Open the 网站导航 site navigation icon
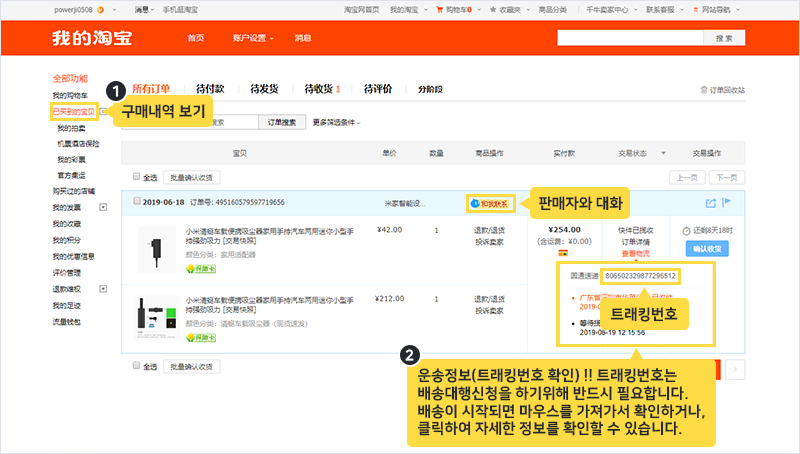The height and width of the screenshot is (454, 800). point(695,10)
